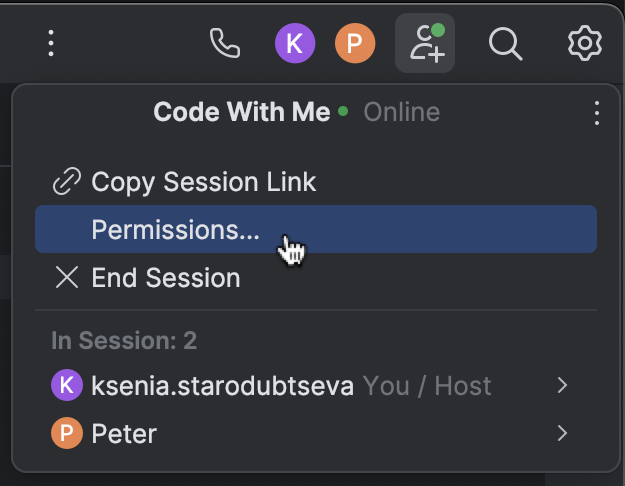Open the popup's vertical dots options menu
This screenshot has width=625, height=486.
coord(596,113)
